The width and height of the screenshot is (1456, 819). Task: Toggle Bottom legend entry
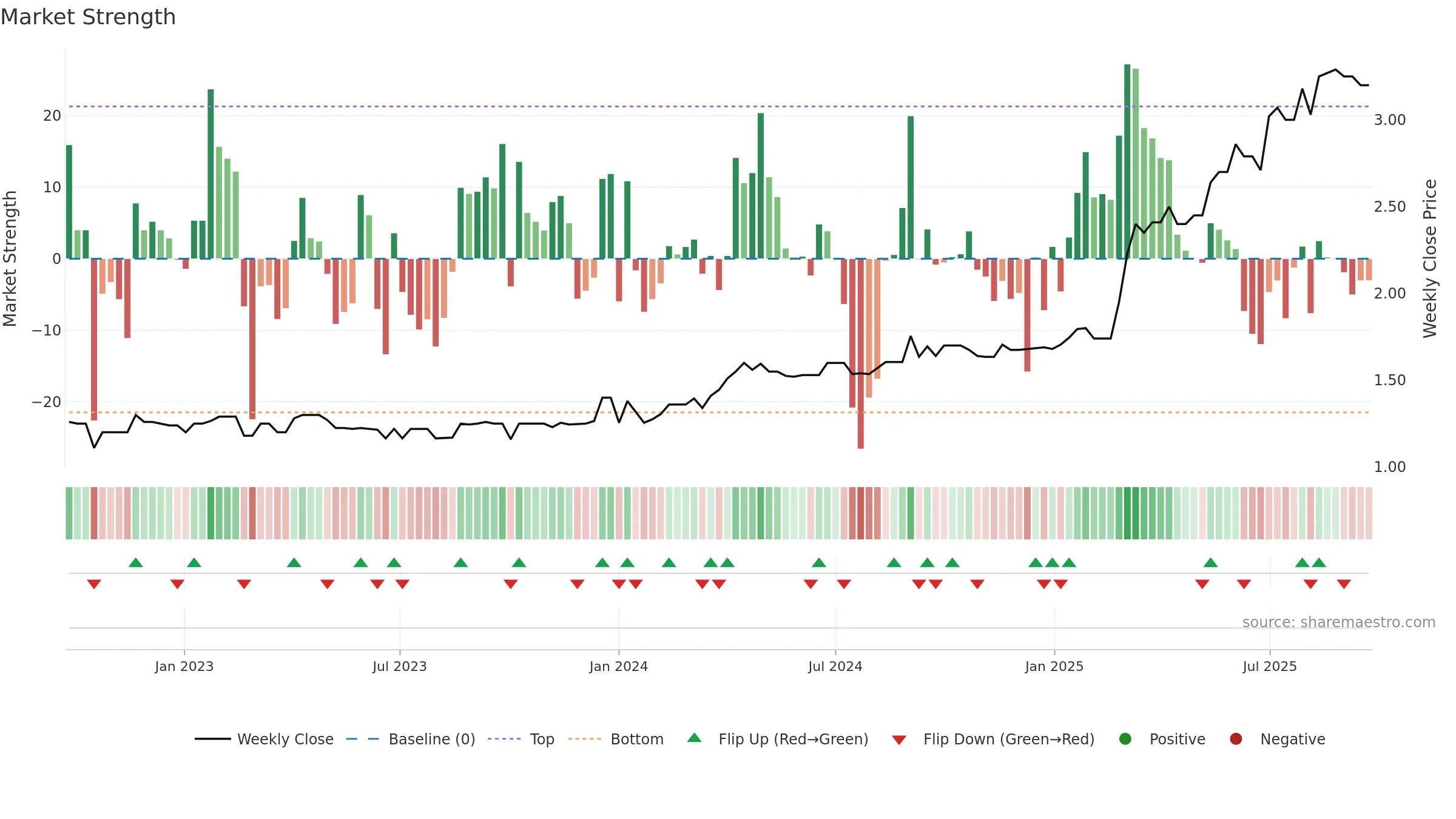click(x=616, y=739)
